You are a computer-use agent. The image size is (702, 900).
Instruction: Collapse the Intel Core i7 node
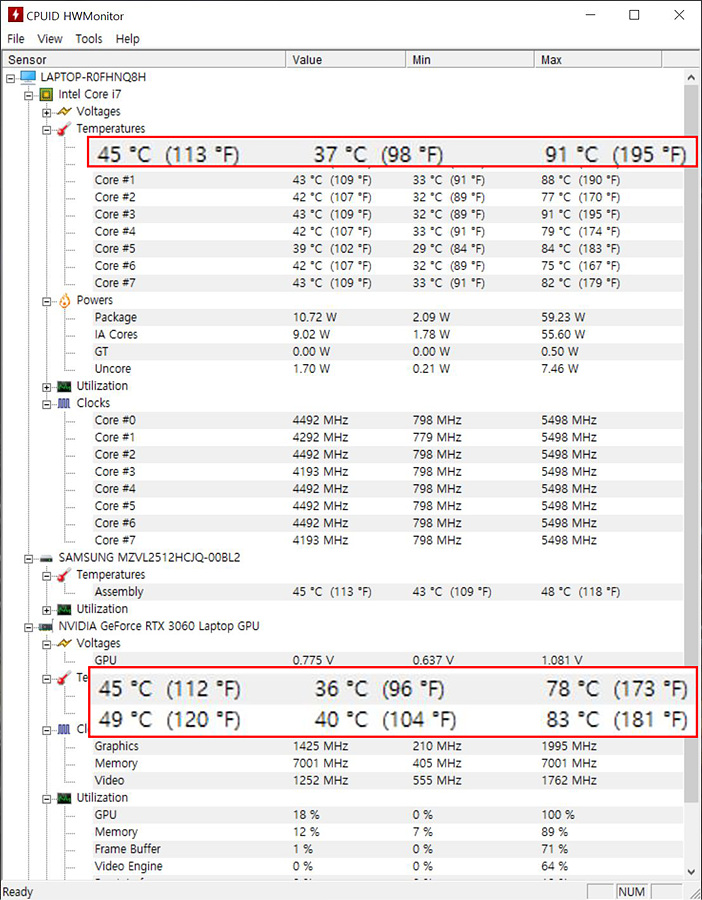tap(29, 96)
